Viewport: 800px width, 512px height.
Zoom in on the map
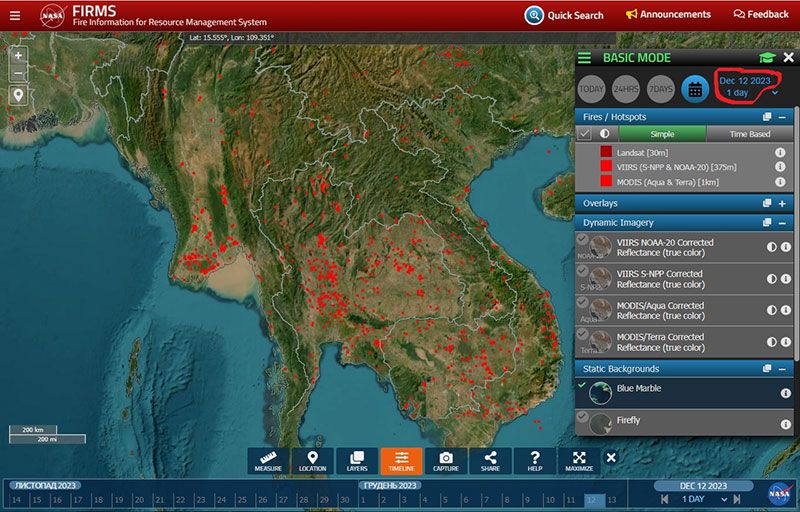tap(18, 55)
